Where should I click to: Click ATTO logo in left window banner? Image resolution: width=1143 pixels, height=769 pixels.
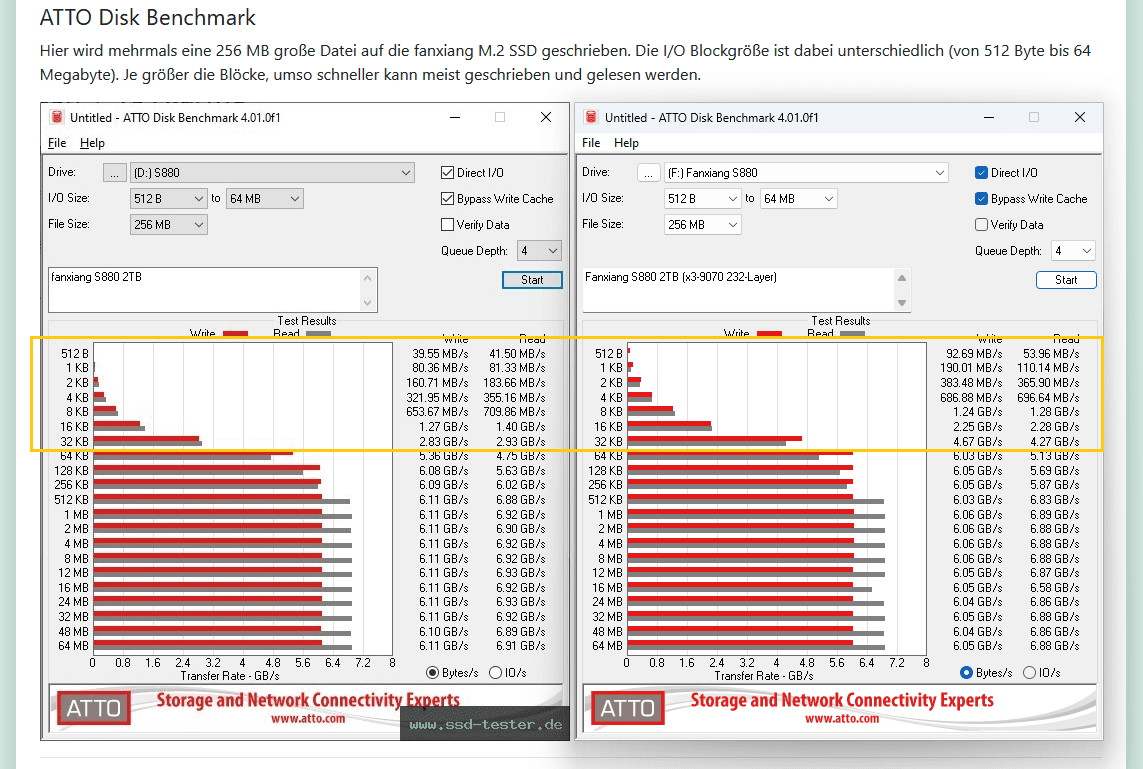point(93,708)
